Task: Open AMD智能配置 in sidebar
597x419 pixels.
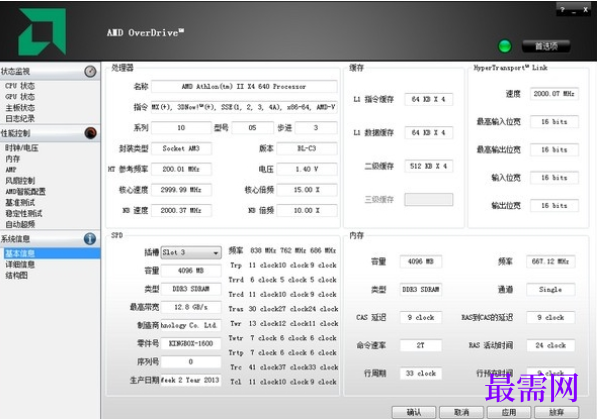Action: (25, 192)
